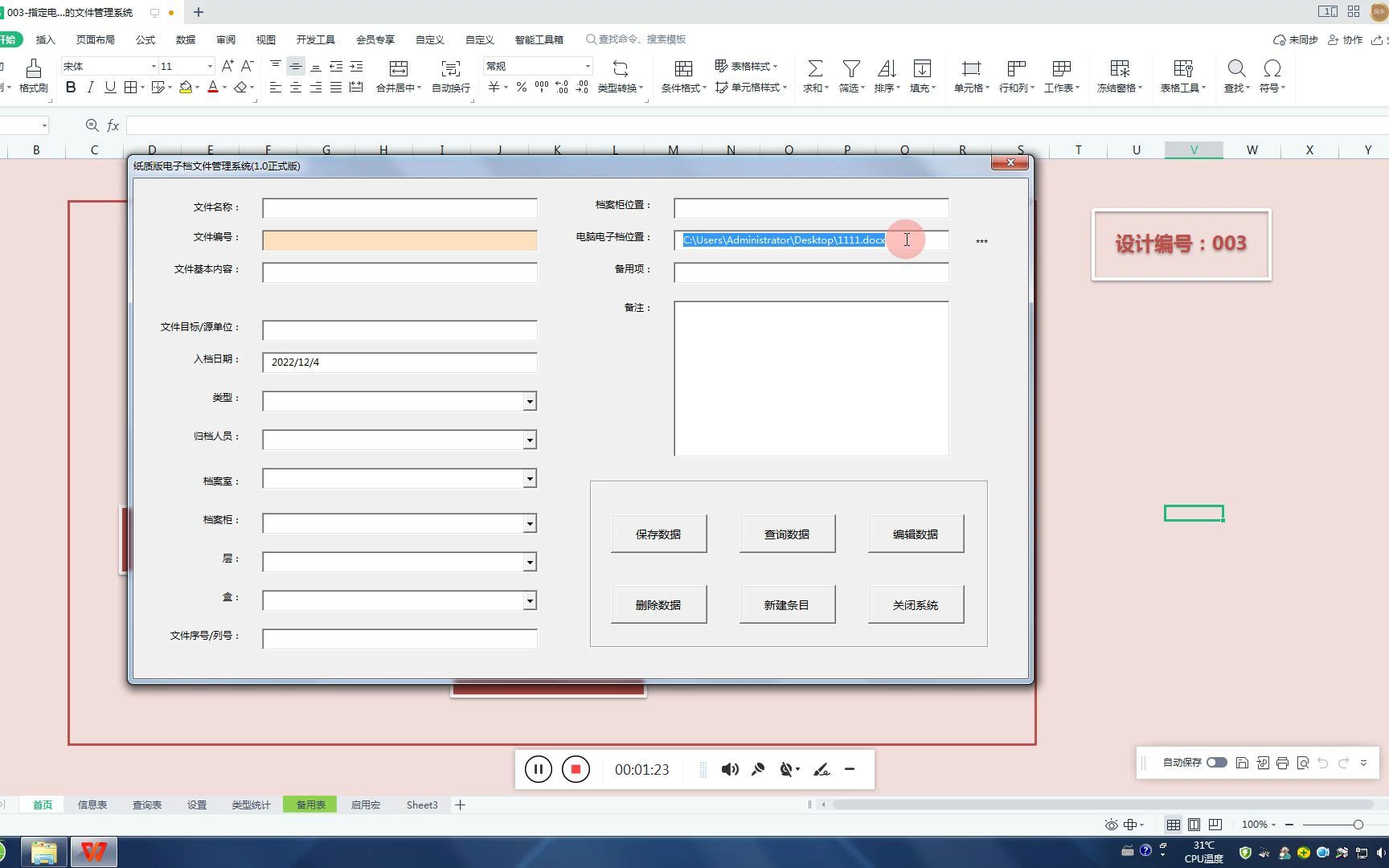1389x868 pixels.
Task: Toggle the Auto Save (自动保存) switch
Action: (1216, 763)
